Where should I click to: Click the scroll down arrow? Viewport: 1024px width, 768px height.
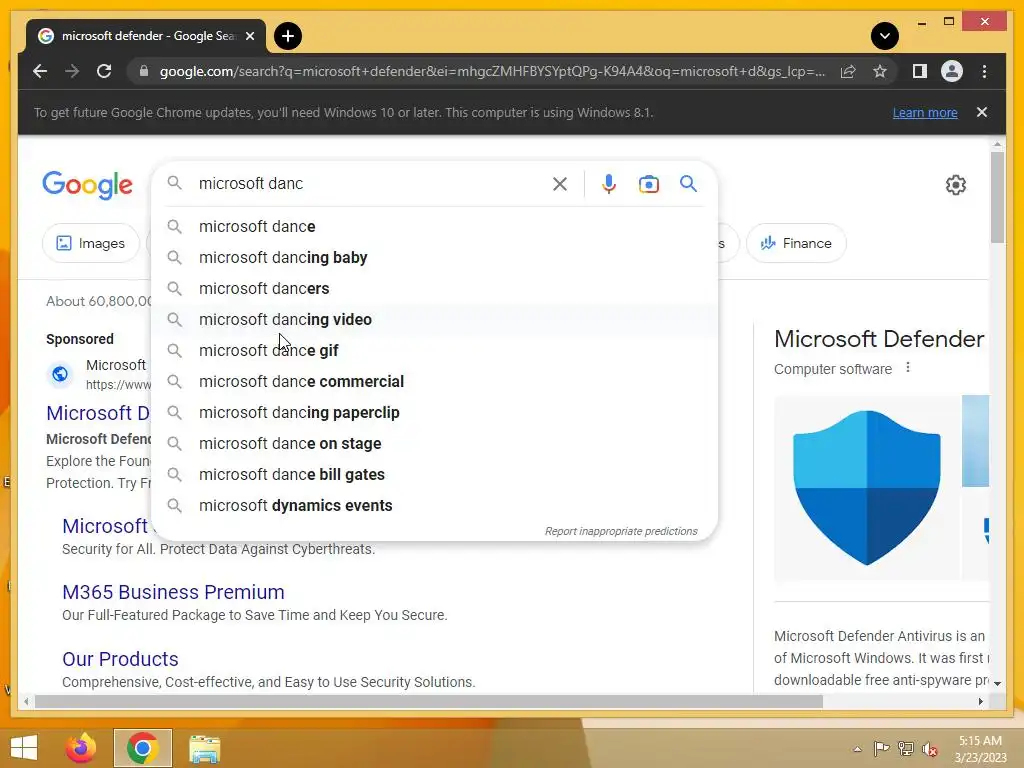(997, 684)
